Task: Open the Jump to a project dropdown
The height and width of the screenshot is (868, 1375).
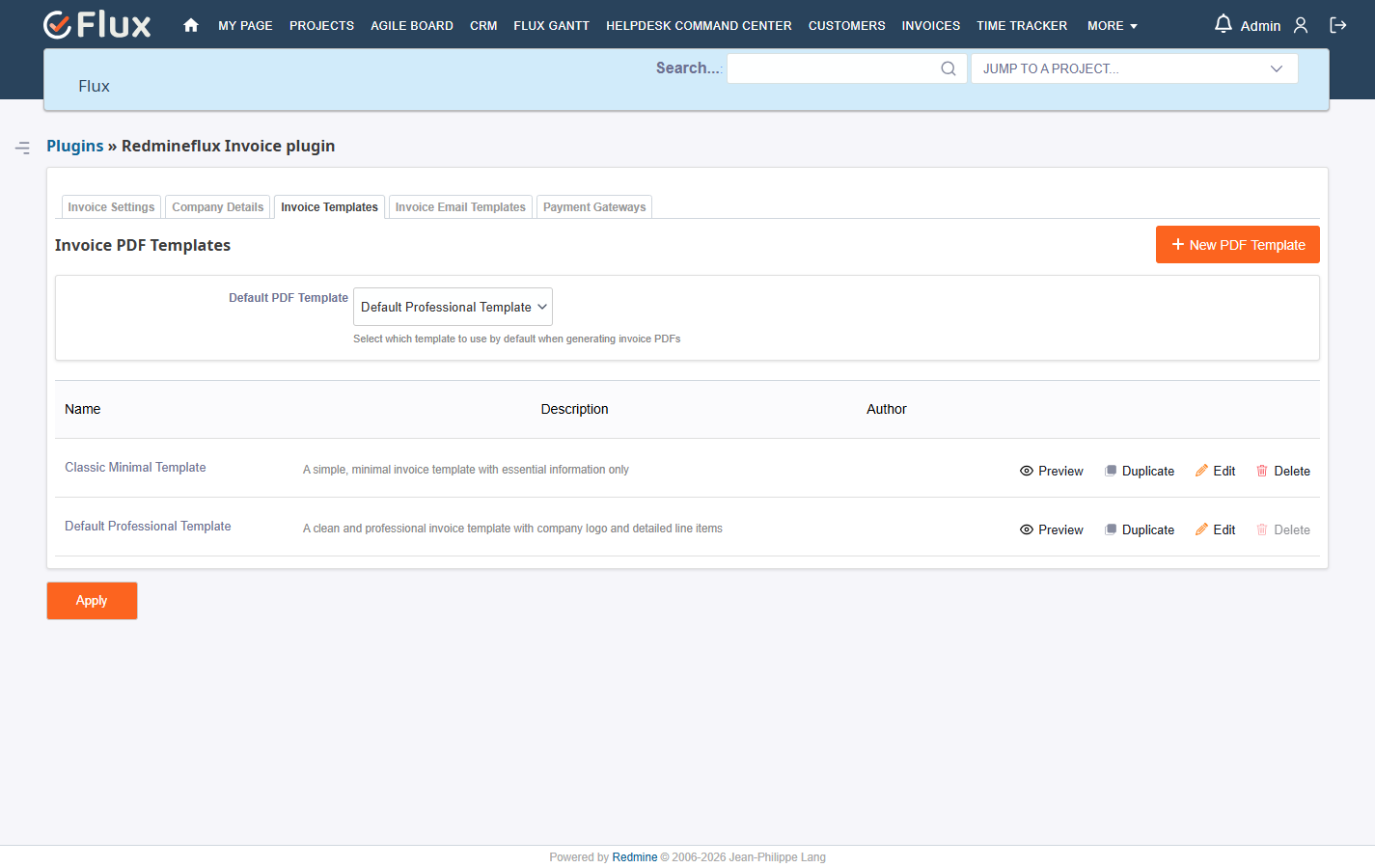Action: (x=1134, y=68)
